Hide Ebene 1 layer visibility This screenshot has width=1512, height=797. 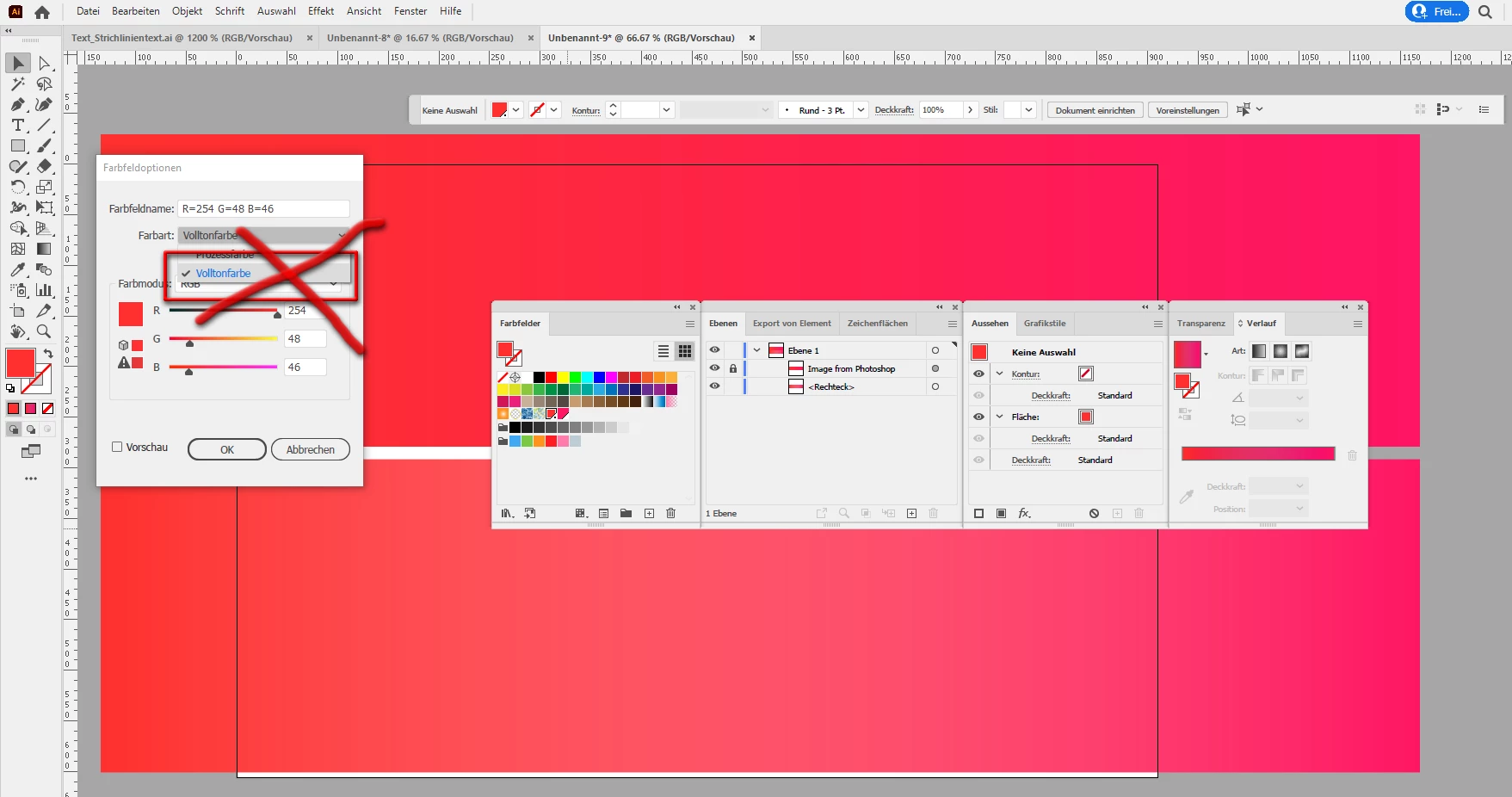click(x=714, y=350)
